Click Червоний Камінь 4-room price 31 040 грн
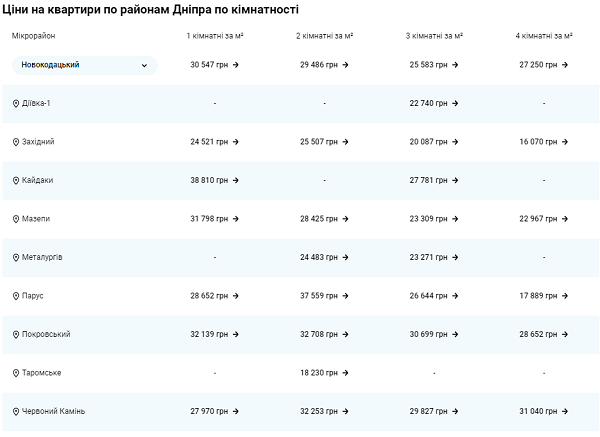The width and height of the screenshot is (600, 437). [x=543, y=411]
